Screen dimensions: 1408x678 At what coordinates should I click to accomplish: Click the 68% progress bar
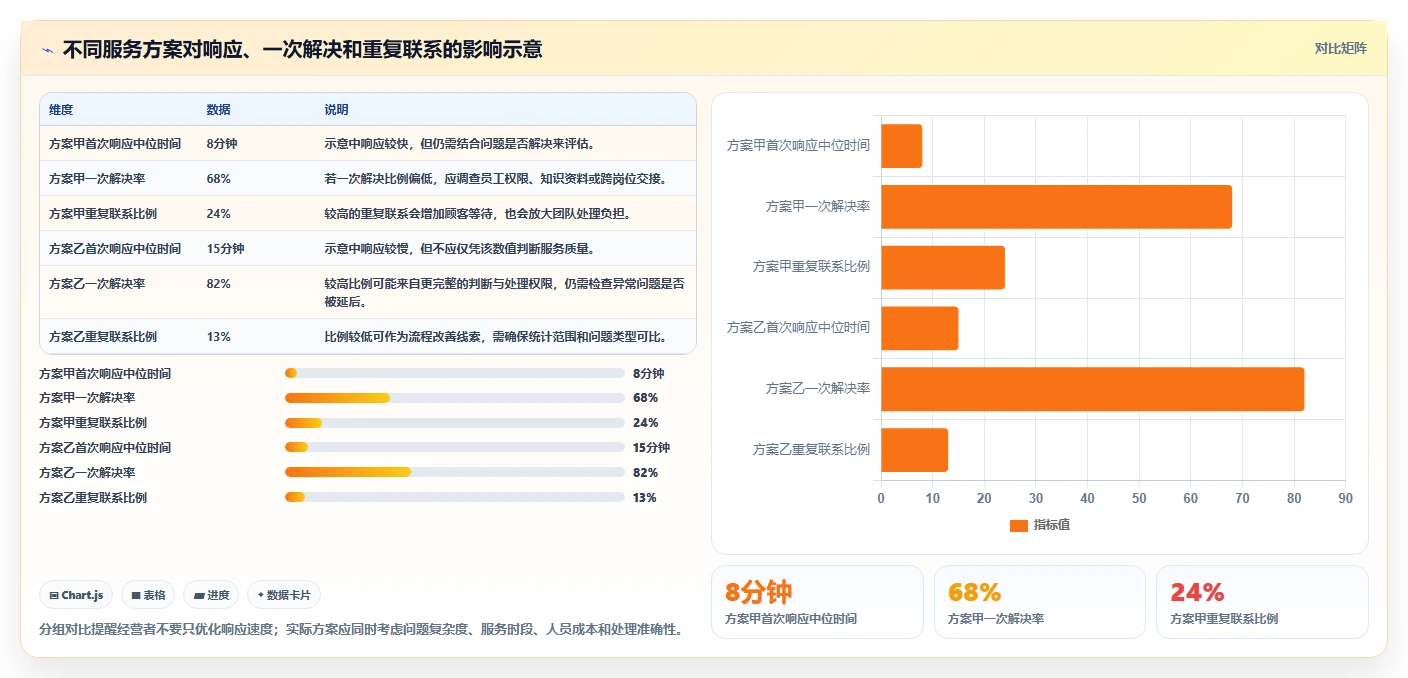pos(455,398)
